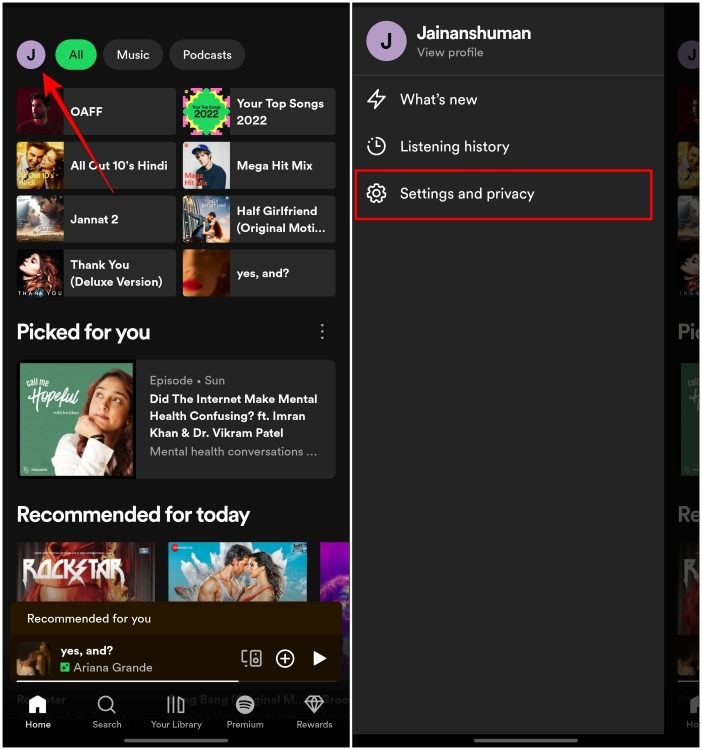The width and height of the screenshot is (702, 750).
Task: Go to the Home tab
Action: coord(38,712)
